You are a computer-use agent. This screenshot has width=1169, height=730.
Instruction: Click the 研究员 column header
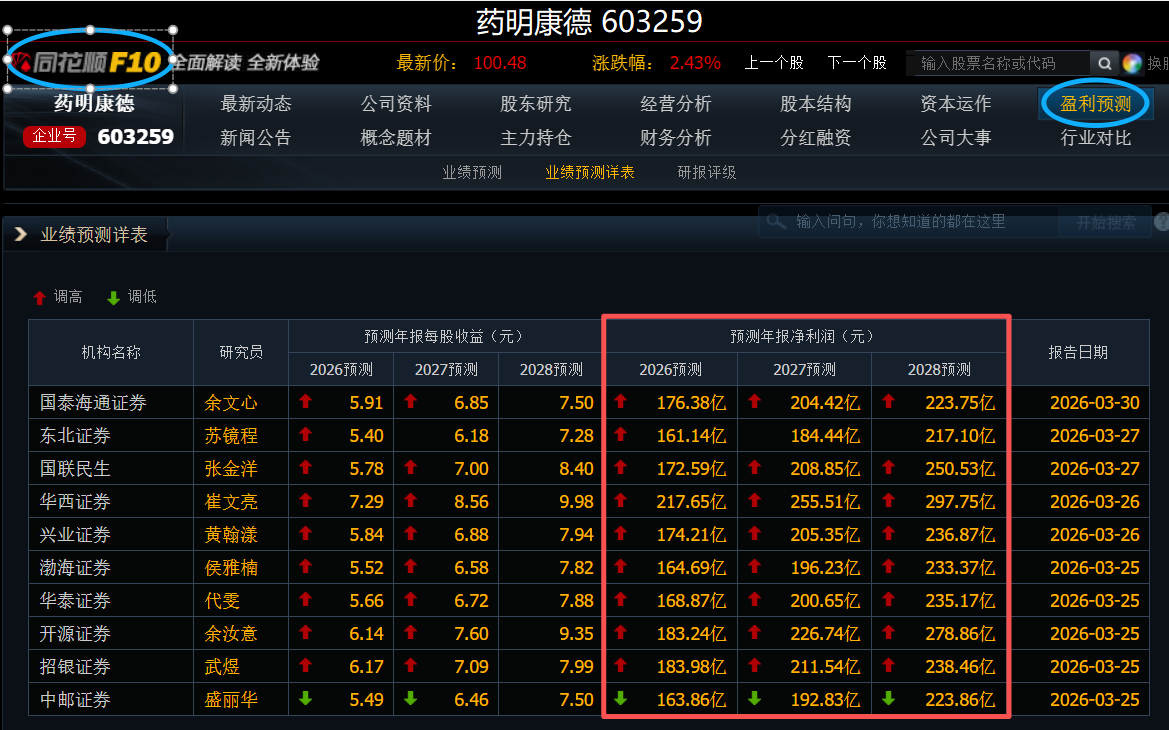pos(241,353)
